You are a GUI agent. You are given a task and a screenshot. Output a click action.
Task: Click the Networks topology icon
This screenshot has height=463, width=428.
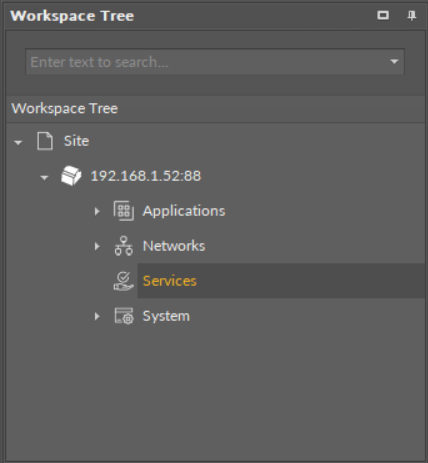124,246
